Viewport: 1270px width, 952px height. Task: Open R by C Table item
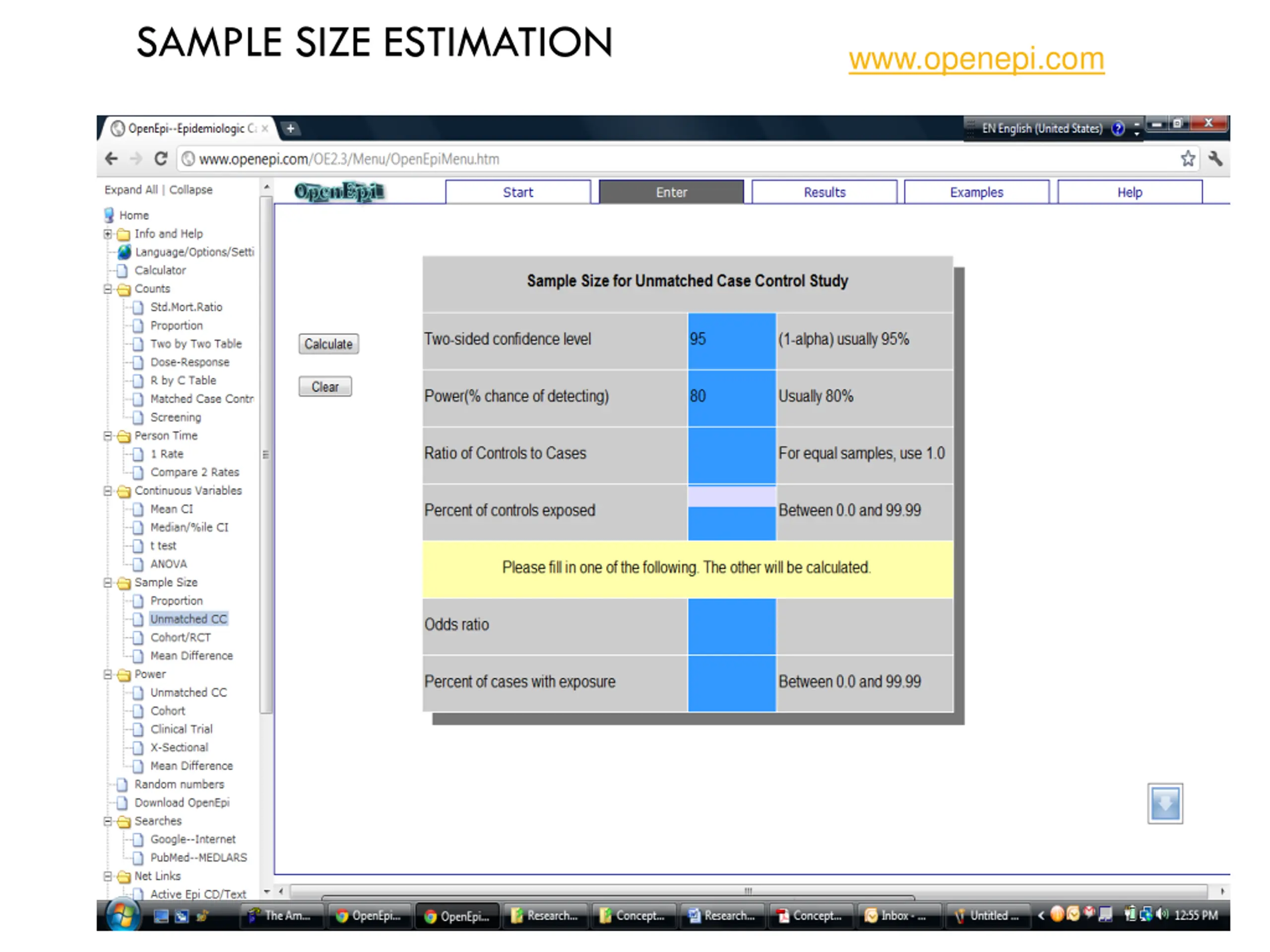pos(183,380)
